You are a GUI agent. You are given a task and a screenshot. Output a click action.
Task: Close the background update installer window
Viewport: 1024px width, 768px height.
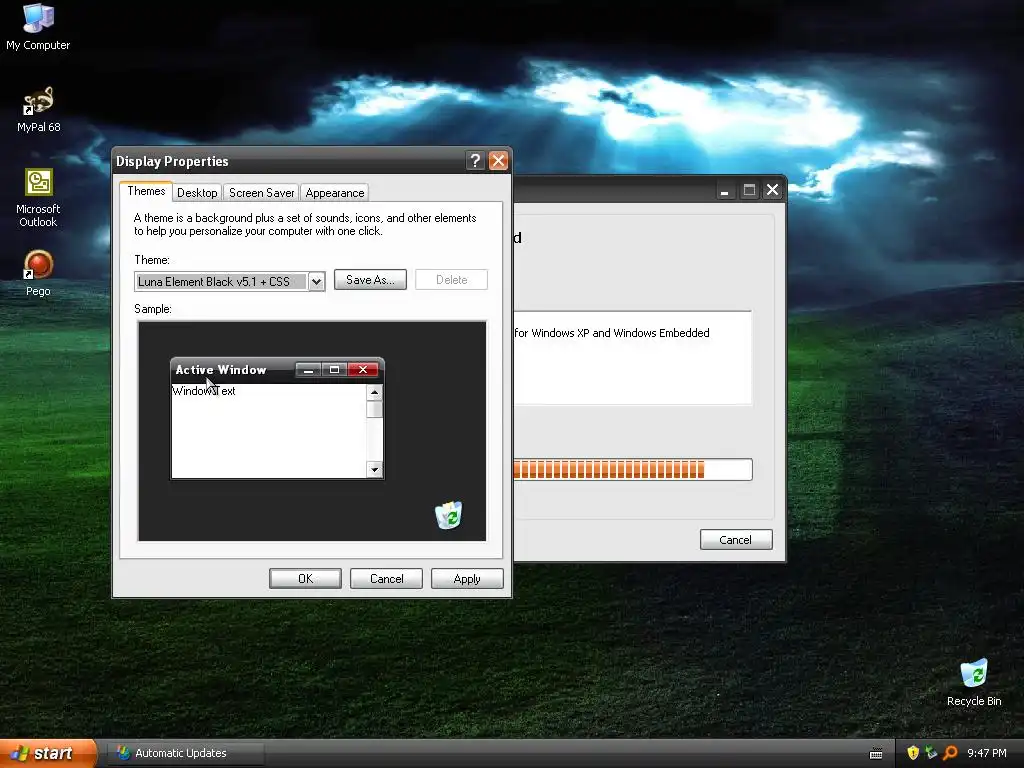pyautogui.click(x=773, y=191)
